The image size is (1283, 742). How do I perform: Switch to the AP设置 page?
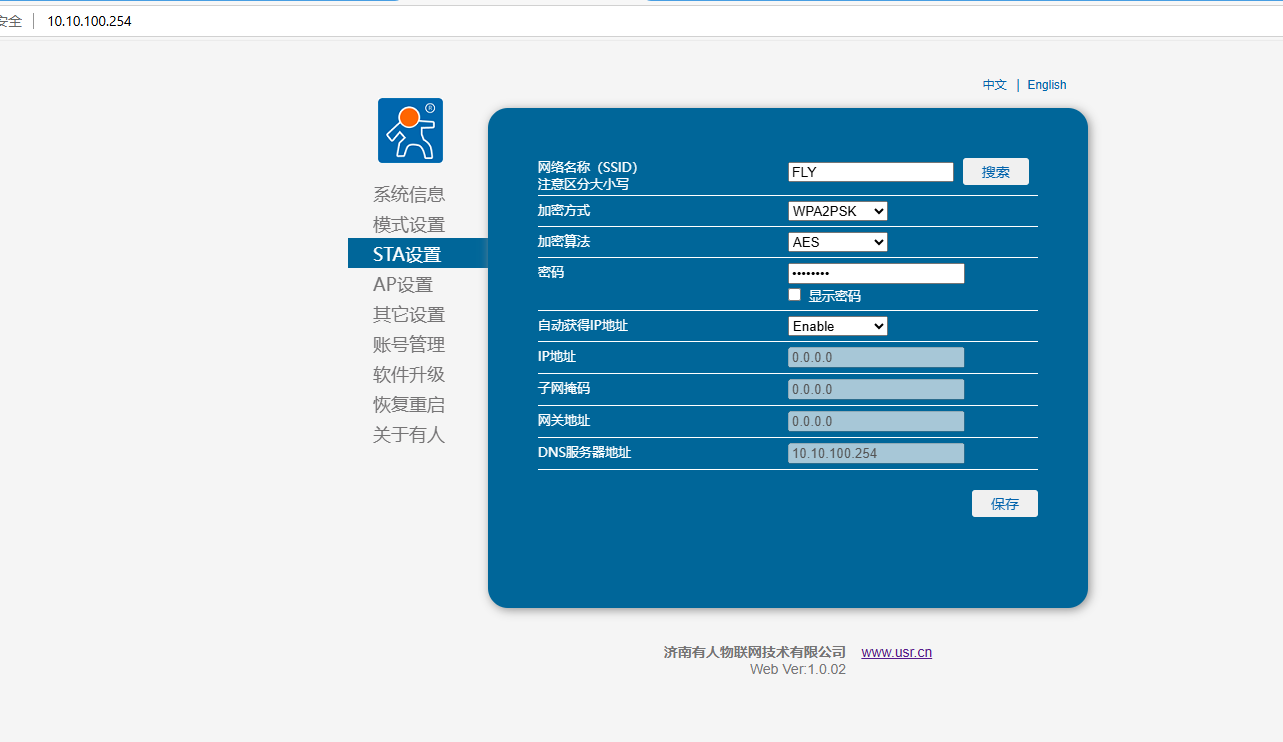tap(403, 284)
